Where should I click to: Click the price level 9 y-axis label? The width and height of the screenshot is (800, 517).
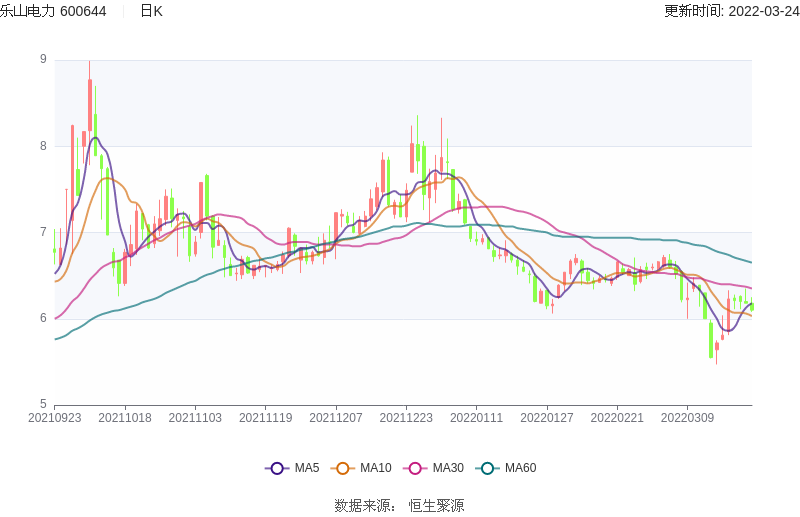click(x=43, y=60)
